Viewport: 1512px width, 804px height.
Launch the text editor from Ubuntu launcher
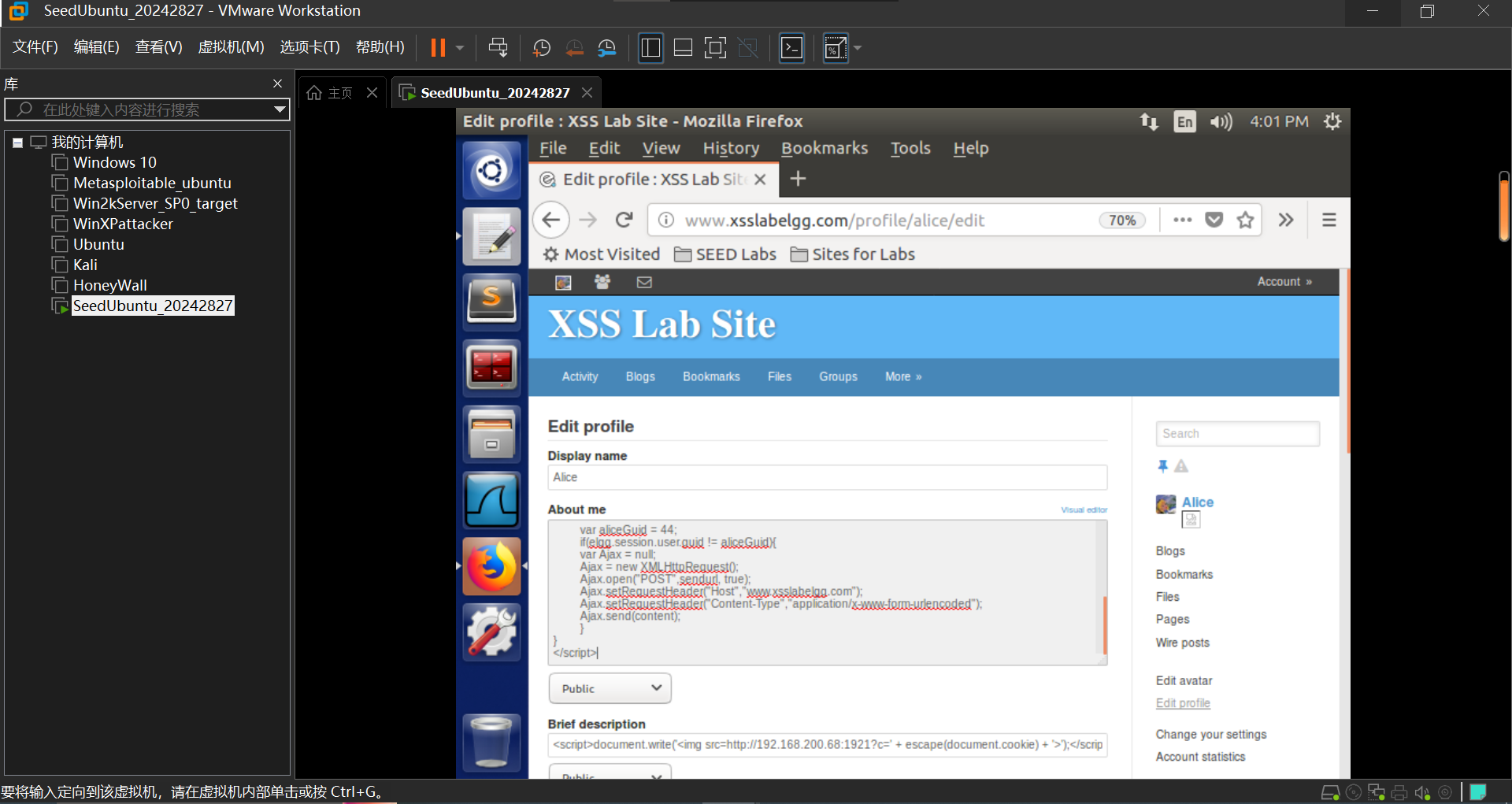tap(491, 236)
